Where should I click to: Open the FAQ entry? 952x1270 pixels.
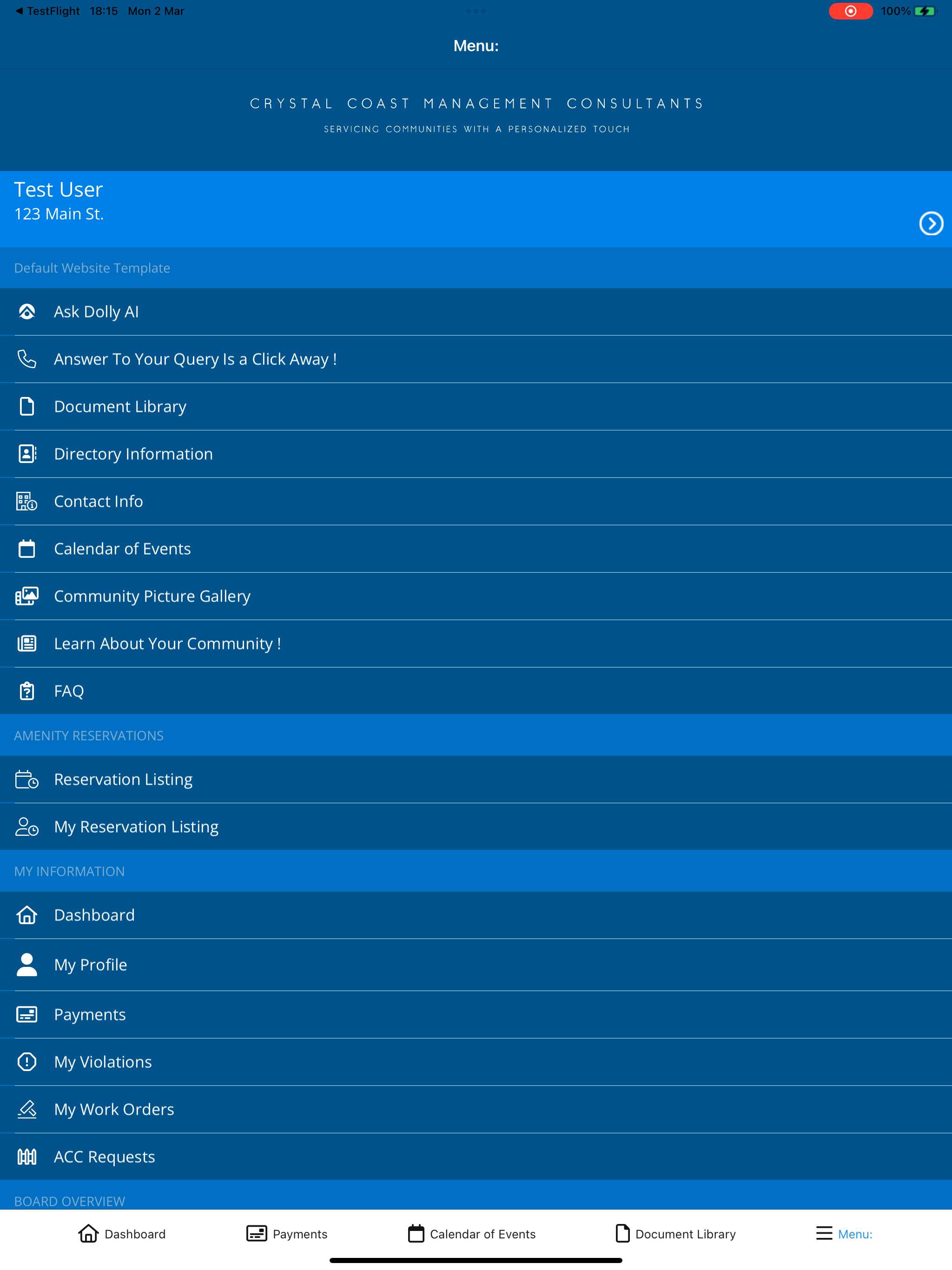(x=476, y=691)
